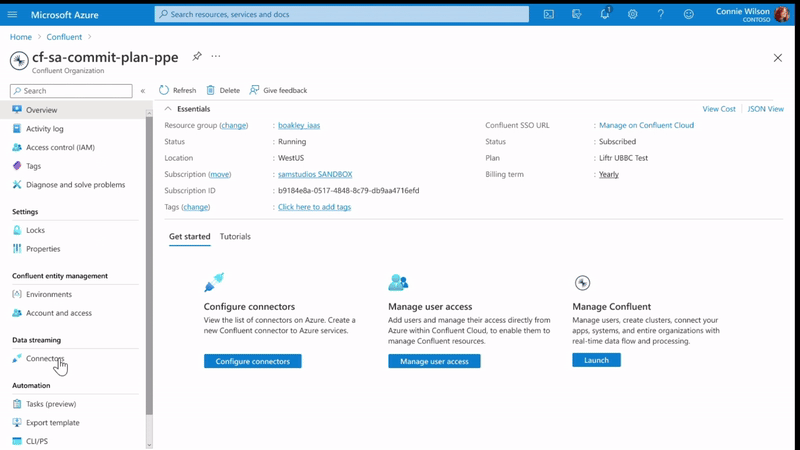Switch to the Get started tab
This screenshot has width=800, height=450.
point(189,236)
